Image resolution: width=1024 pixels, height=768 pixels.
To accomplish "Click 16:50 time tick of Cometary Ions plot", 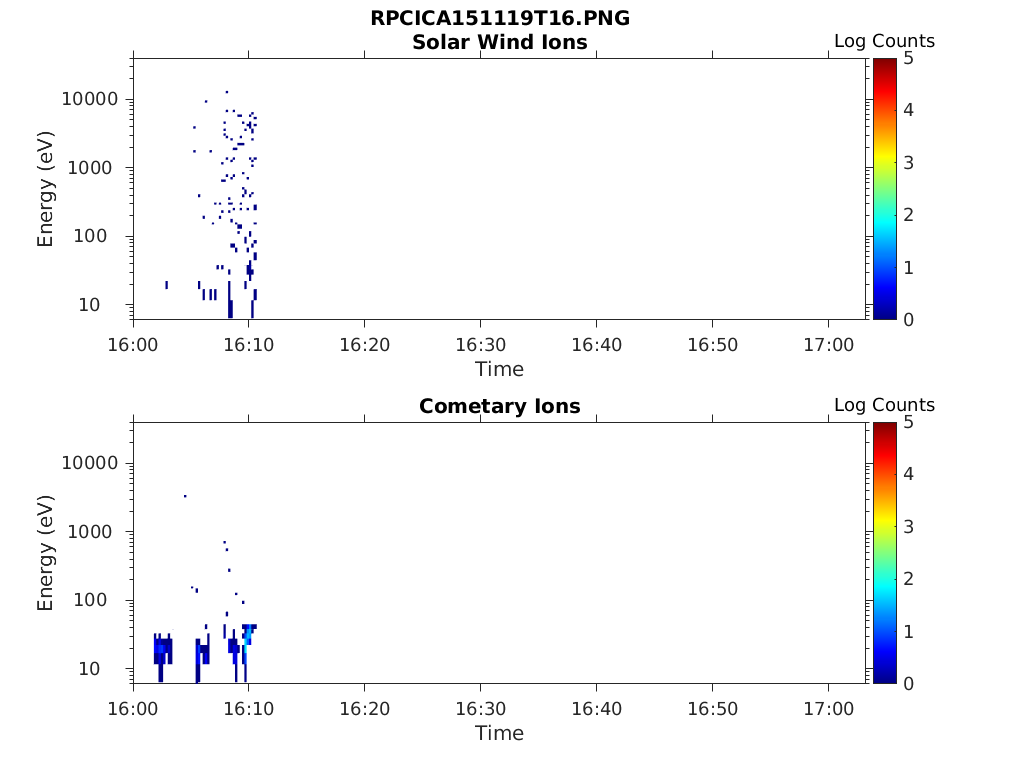I will click(x=712, y=709).
